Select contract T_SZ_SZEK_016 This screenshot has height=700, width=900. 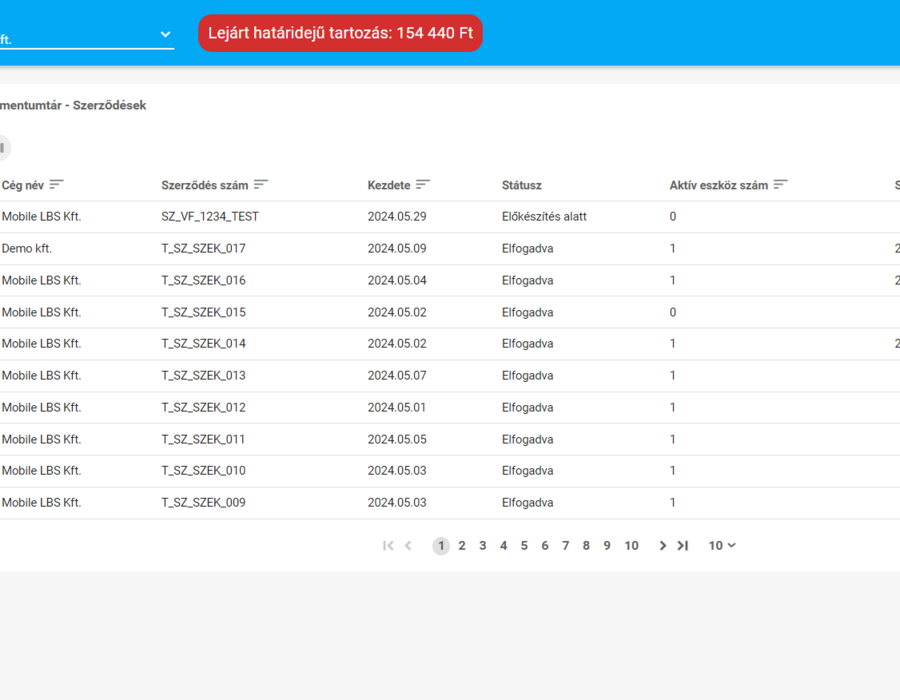coord(203,281)
